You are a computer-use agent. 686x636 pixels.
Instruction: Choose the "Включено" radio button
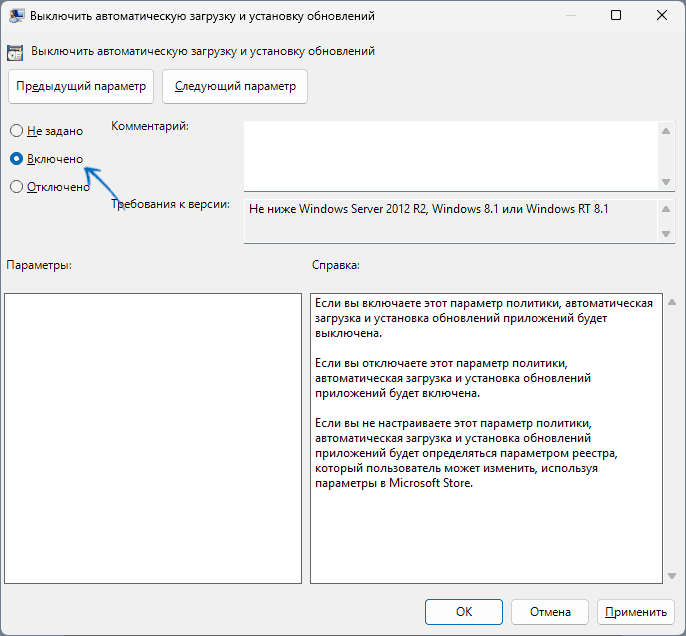pyautogui.click(x=16, y=158)
